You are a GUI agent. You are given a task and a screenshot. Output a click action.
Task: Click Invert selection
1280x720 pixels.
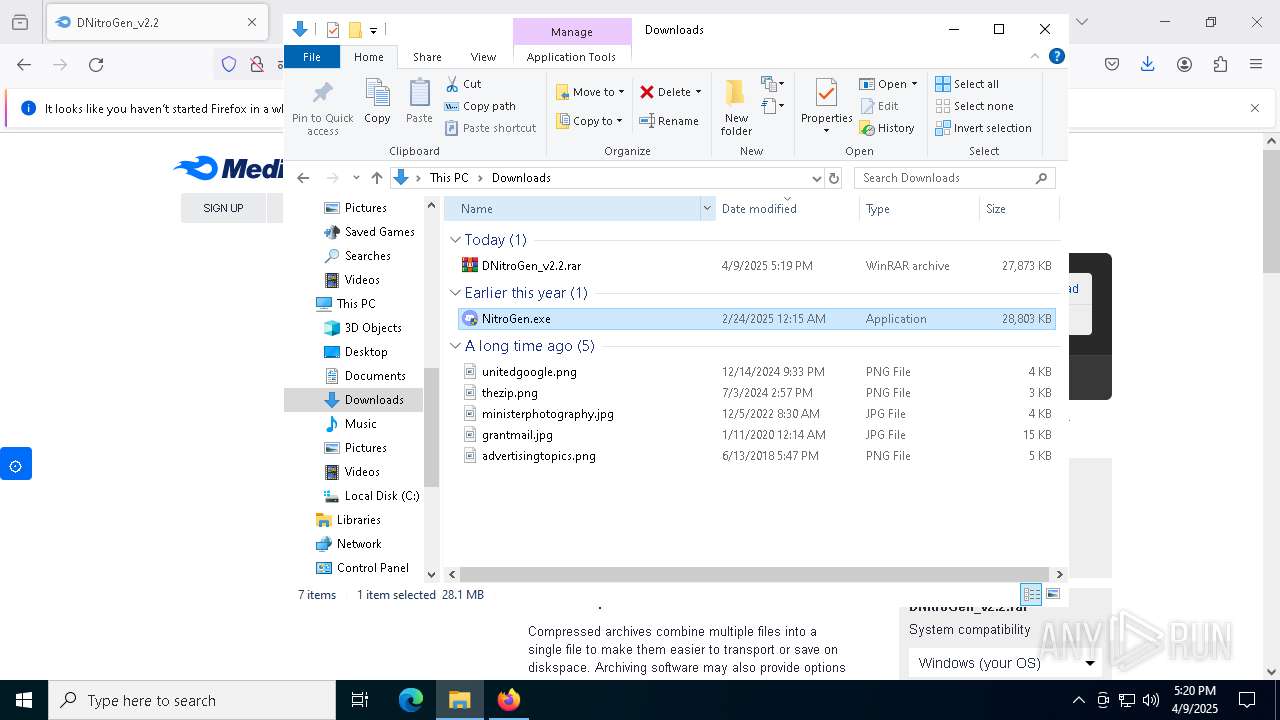[x=983, y=128]
